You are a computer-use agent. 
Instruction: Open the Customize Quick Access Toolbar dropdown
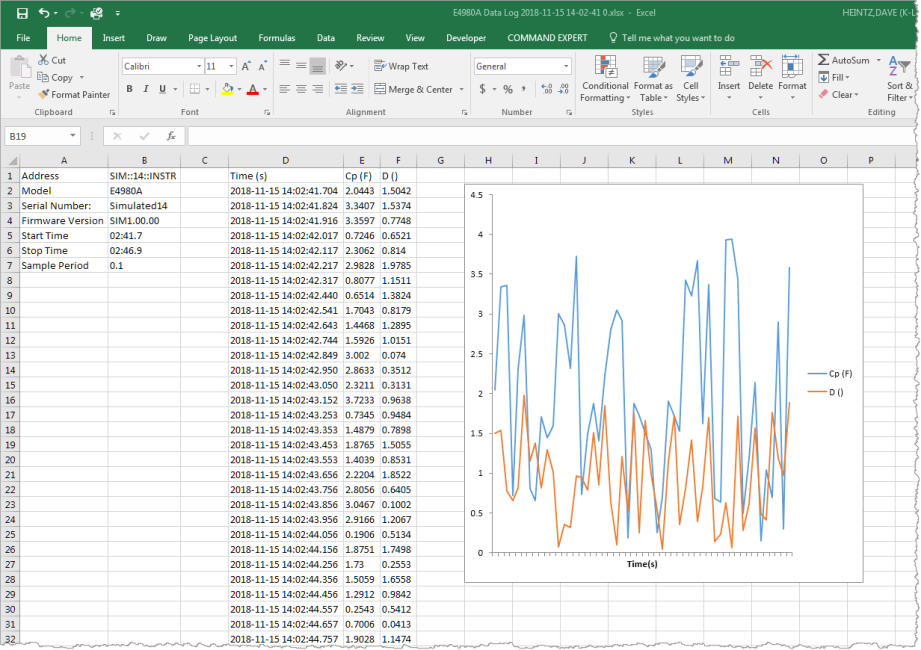(x=117, y=13)
